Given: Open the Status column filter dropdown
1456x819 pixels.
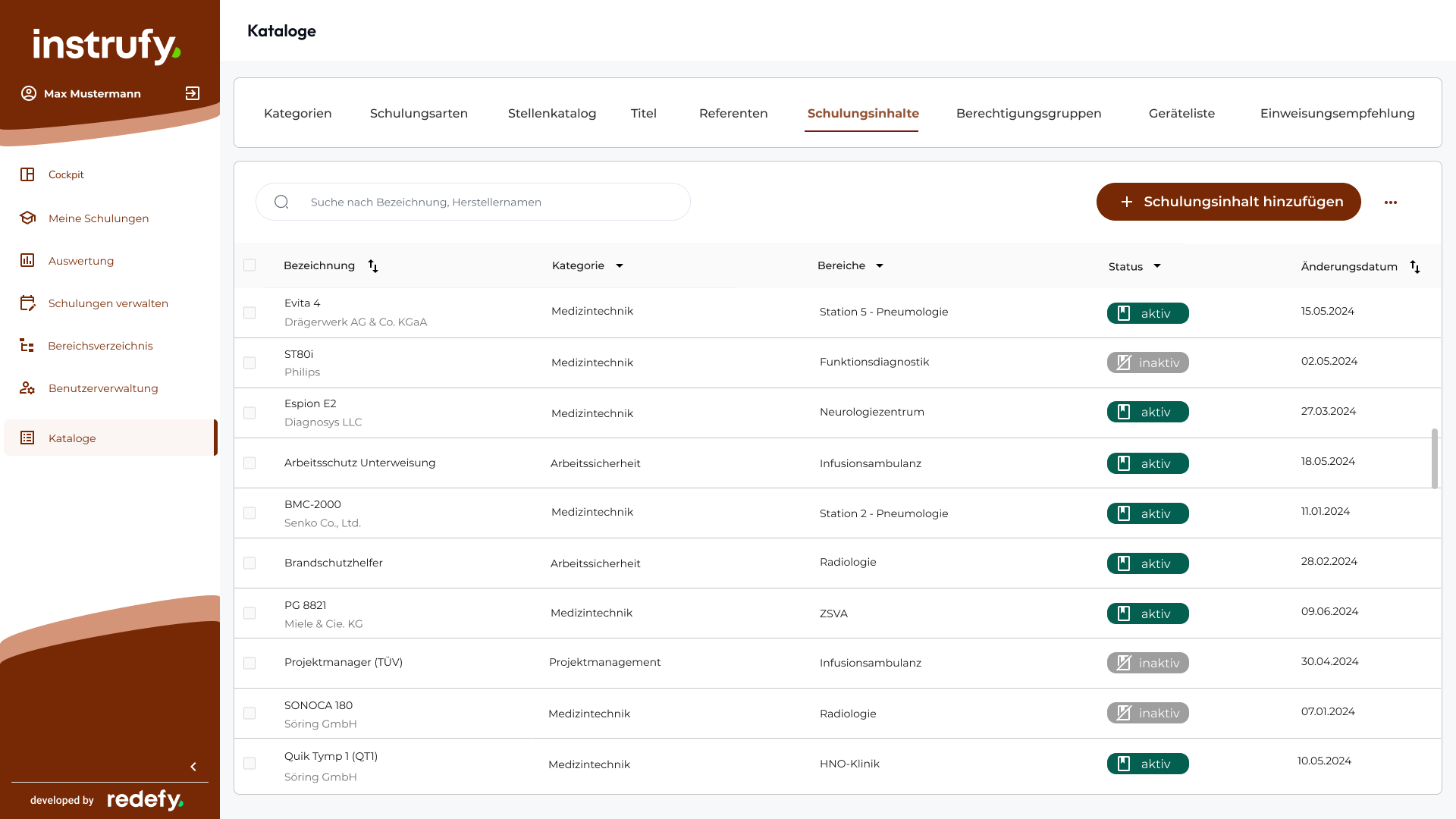Looking at the screenshot, I should (1157, 265).
